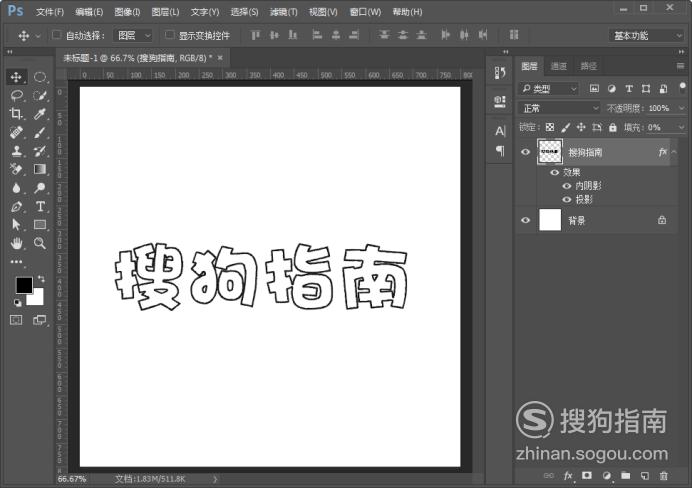Toggle lock all on layer
Screen dimensions: 692x488
(x=613, y=128)
